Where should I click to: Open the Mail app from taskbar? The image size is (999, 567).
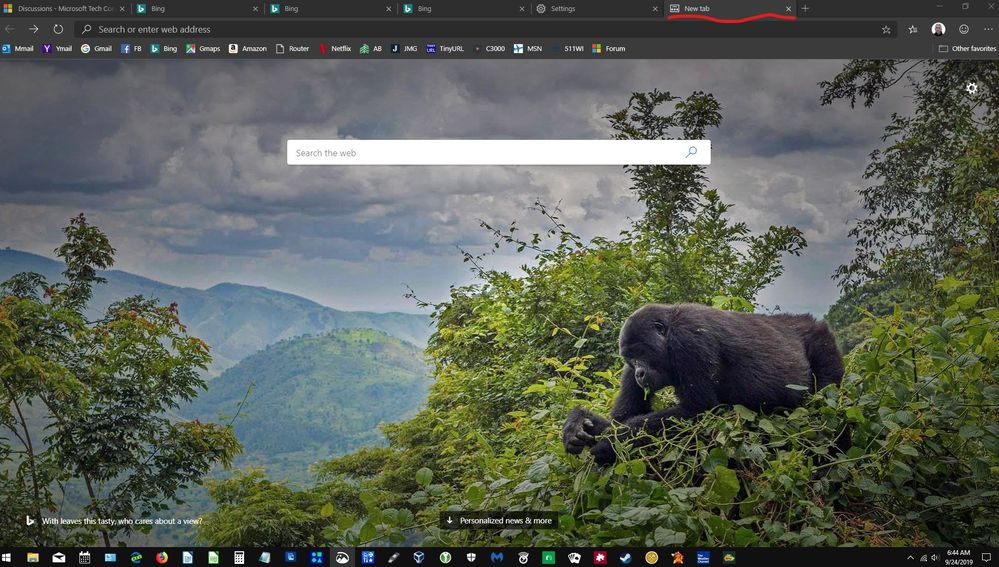coord(59,557)
